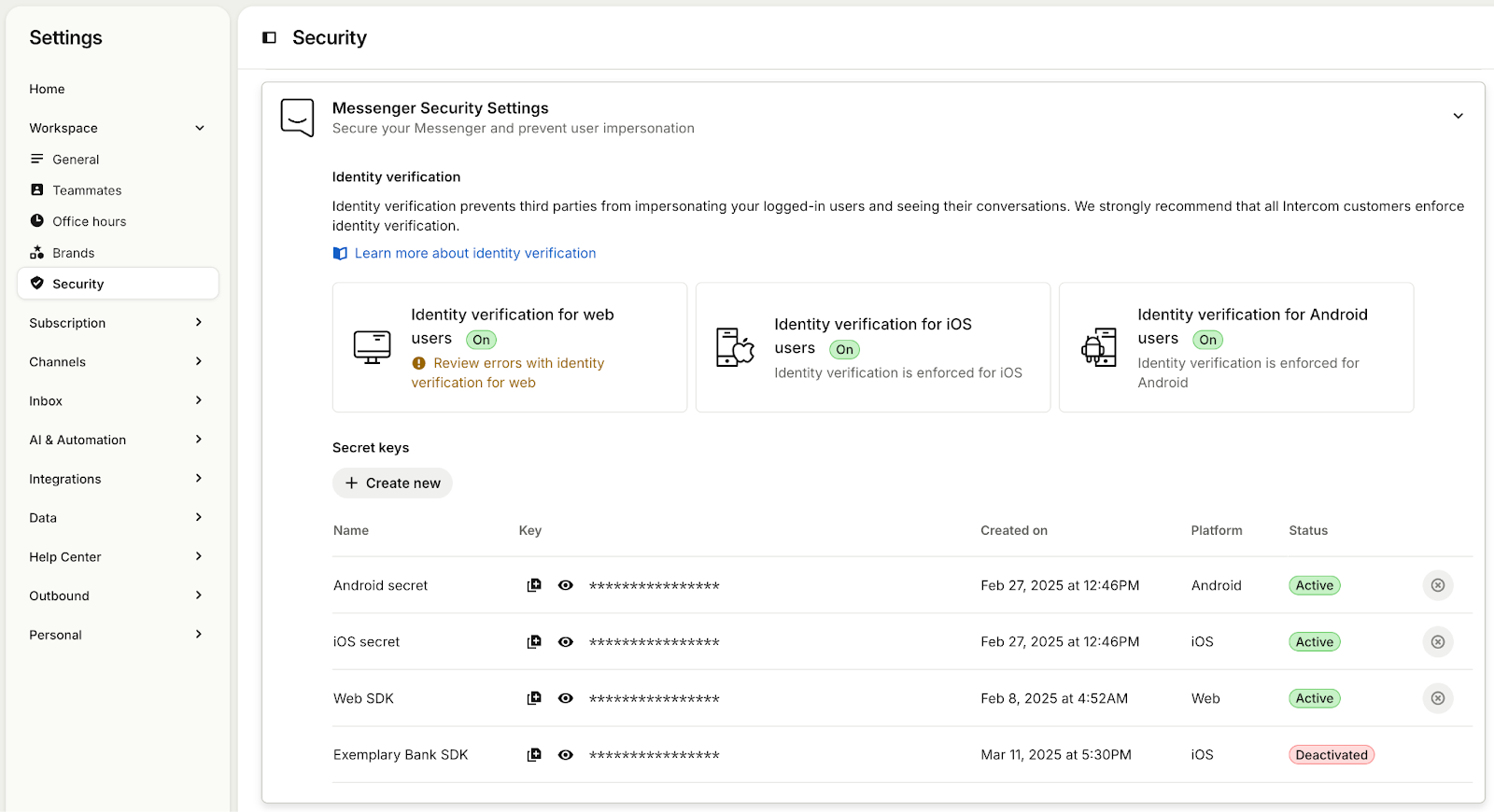Click 'Feb 8, 2025 at 4:52AM' date

[1054, 698]
